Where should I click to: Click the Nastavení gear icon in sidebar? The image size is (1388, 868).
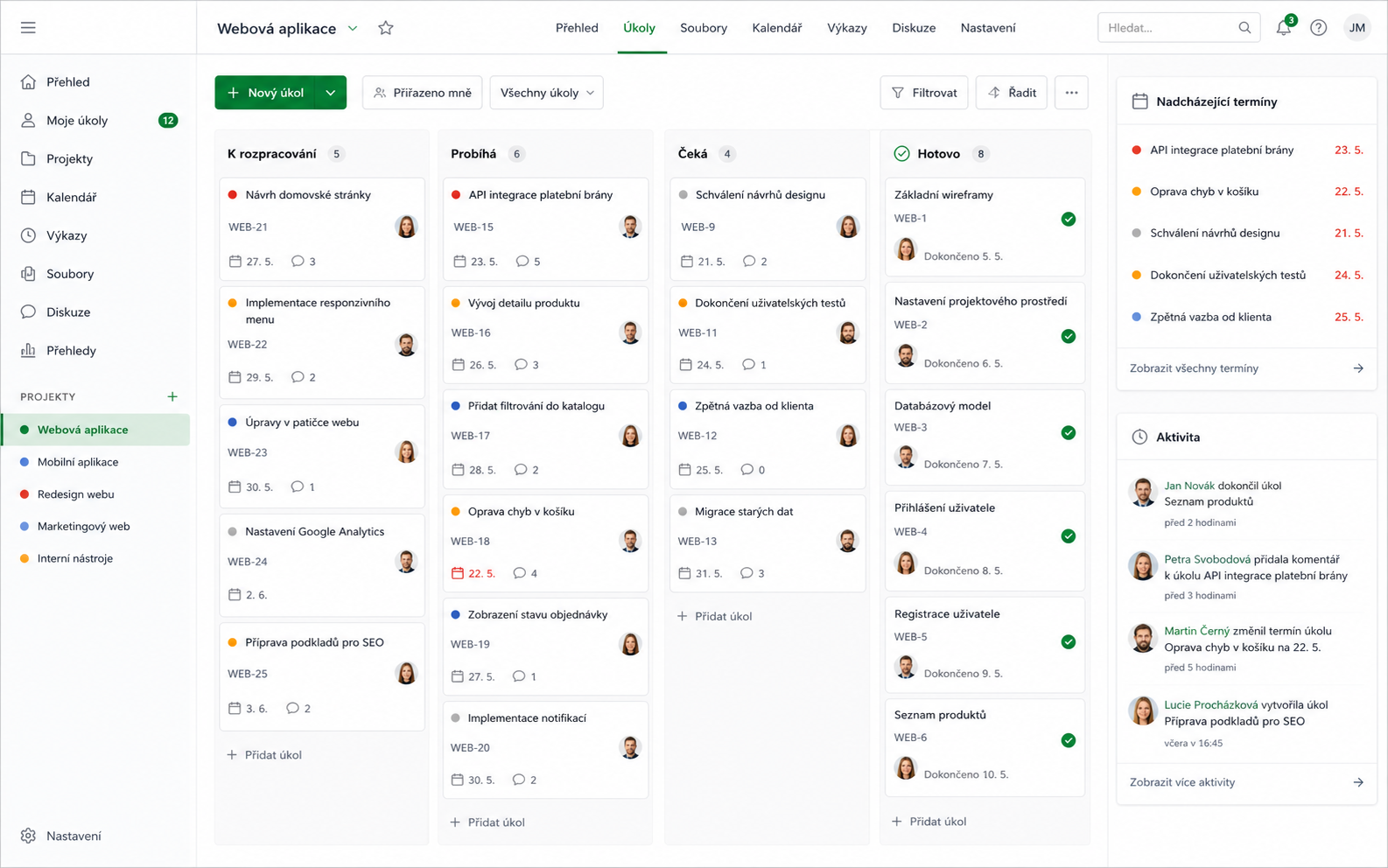[28, 836]
